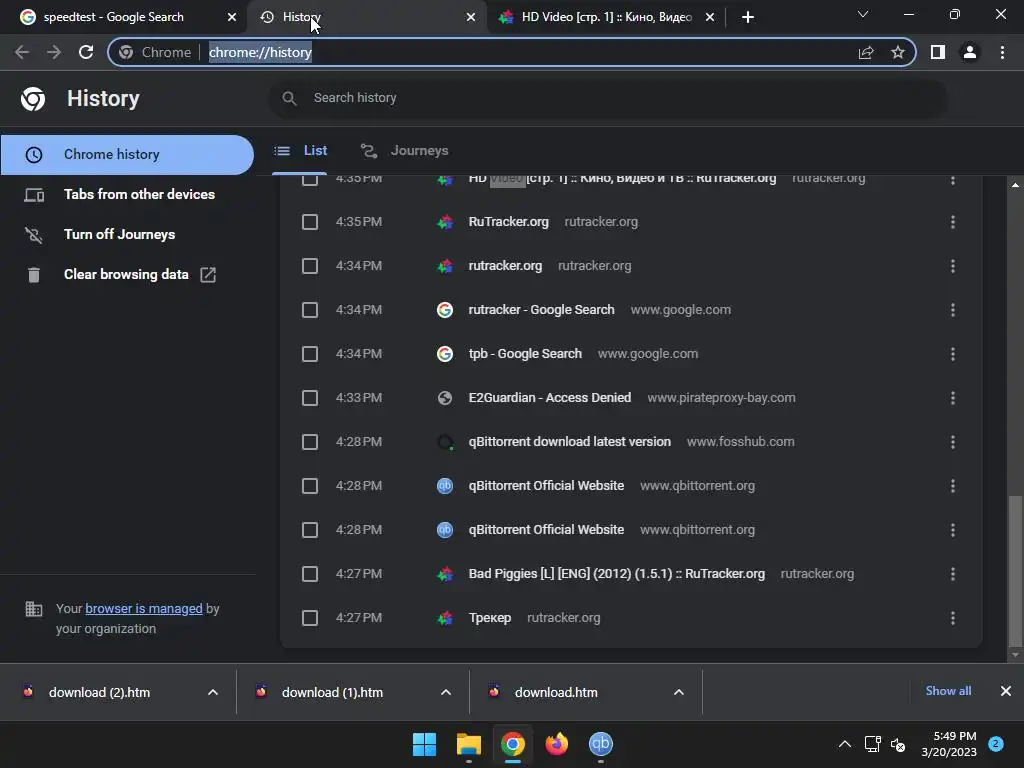The image size is (1024, 768).
Task: Open downloaded file download (2).htm
Action: (99, 692)
